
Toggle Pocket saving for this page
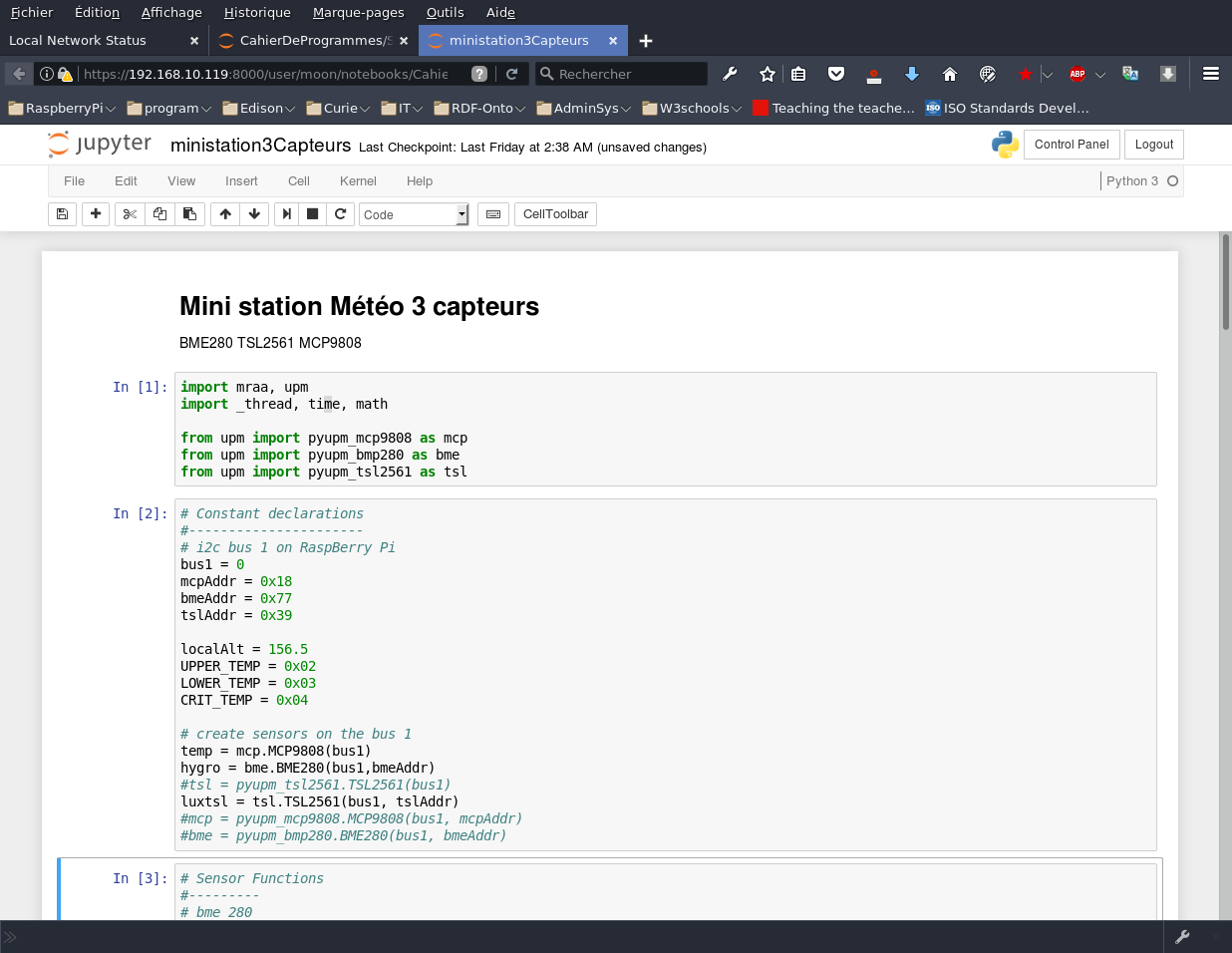pyautogui.click(x=836, y=74)
